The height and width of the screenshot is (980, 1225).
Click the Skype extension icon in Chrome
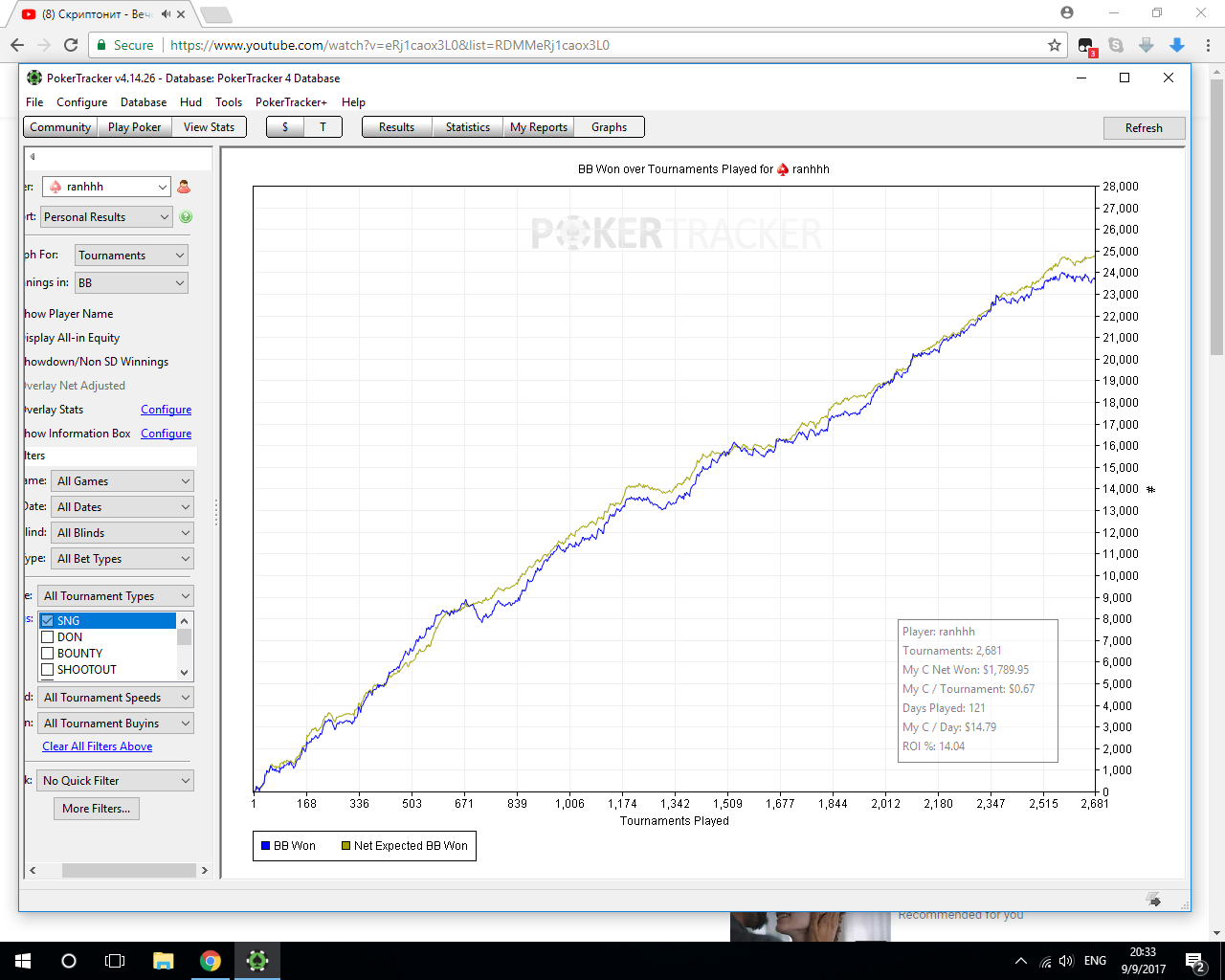(x=1116, y=45)
